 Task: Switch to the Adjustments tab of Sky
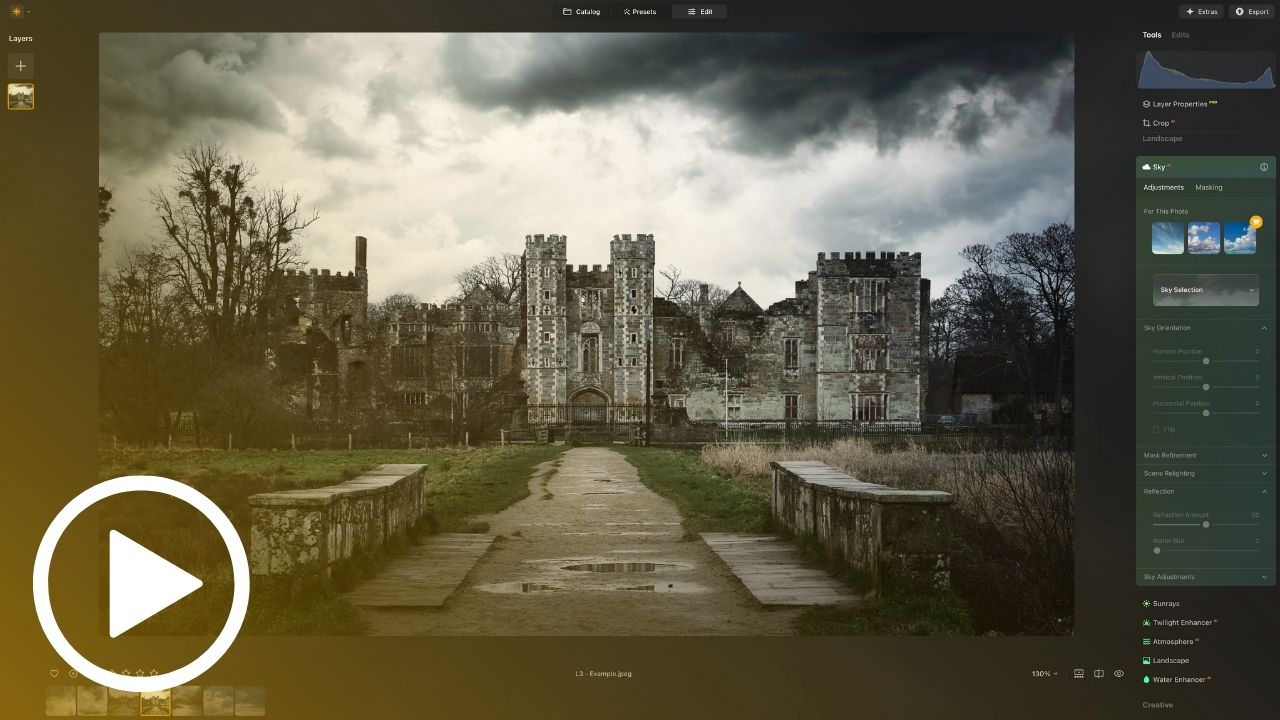(1164, 187)
